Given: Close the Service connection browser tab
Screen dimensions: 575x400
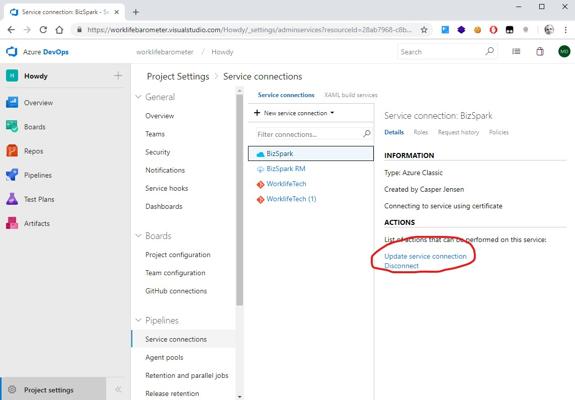Looking at the screenshot, I should [117, 12].
